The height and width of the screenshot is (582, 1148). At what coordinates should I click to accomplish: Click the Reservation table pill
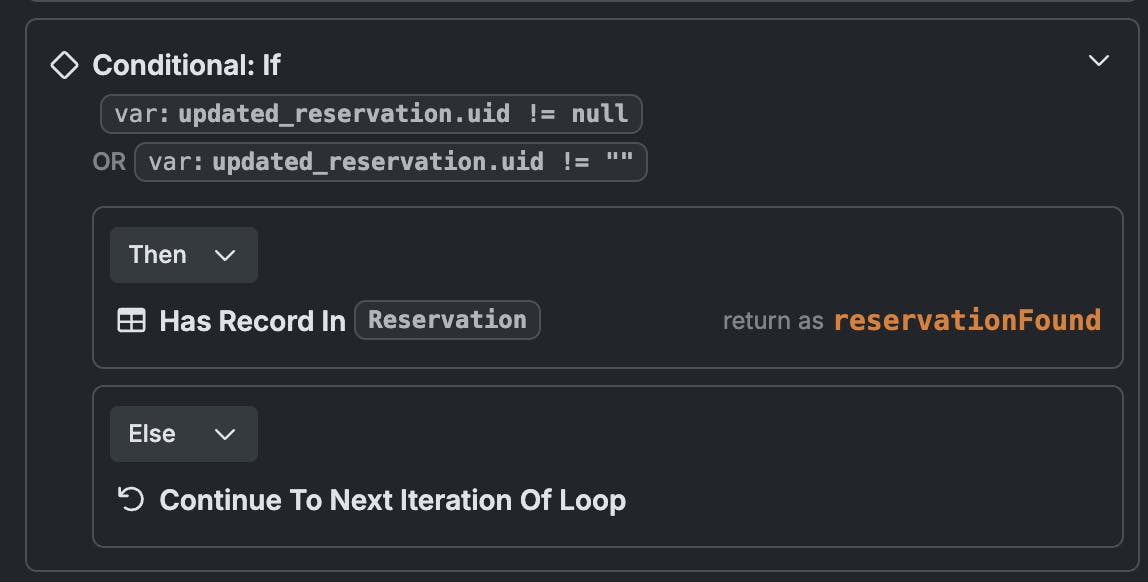[447, 320]
